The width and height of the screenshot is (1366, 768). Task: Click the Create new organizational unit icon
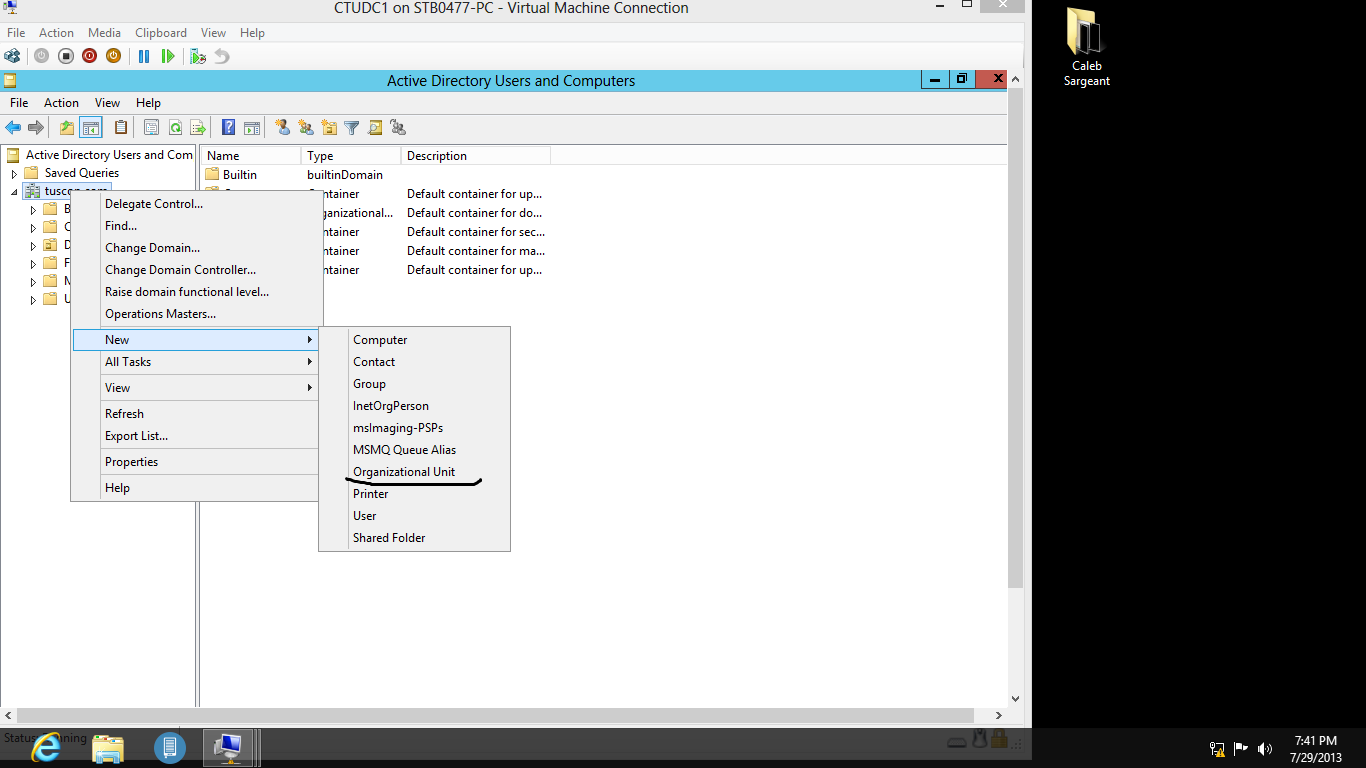click(x=329, y=127)
